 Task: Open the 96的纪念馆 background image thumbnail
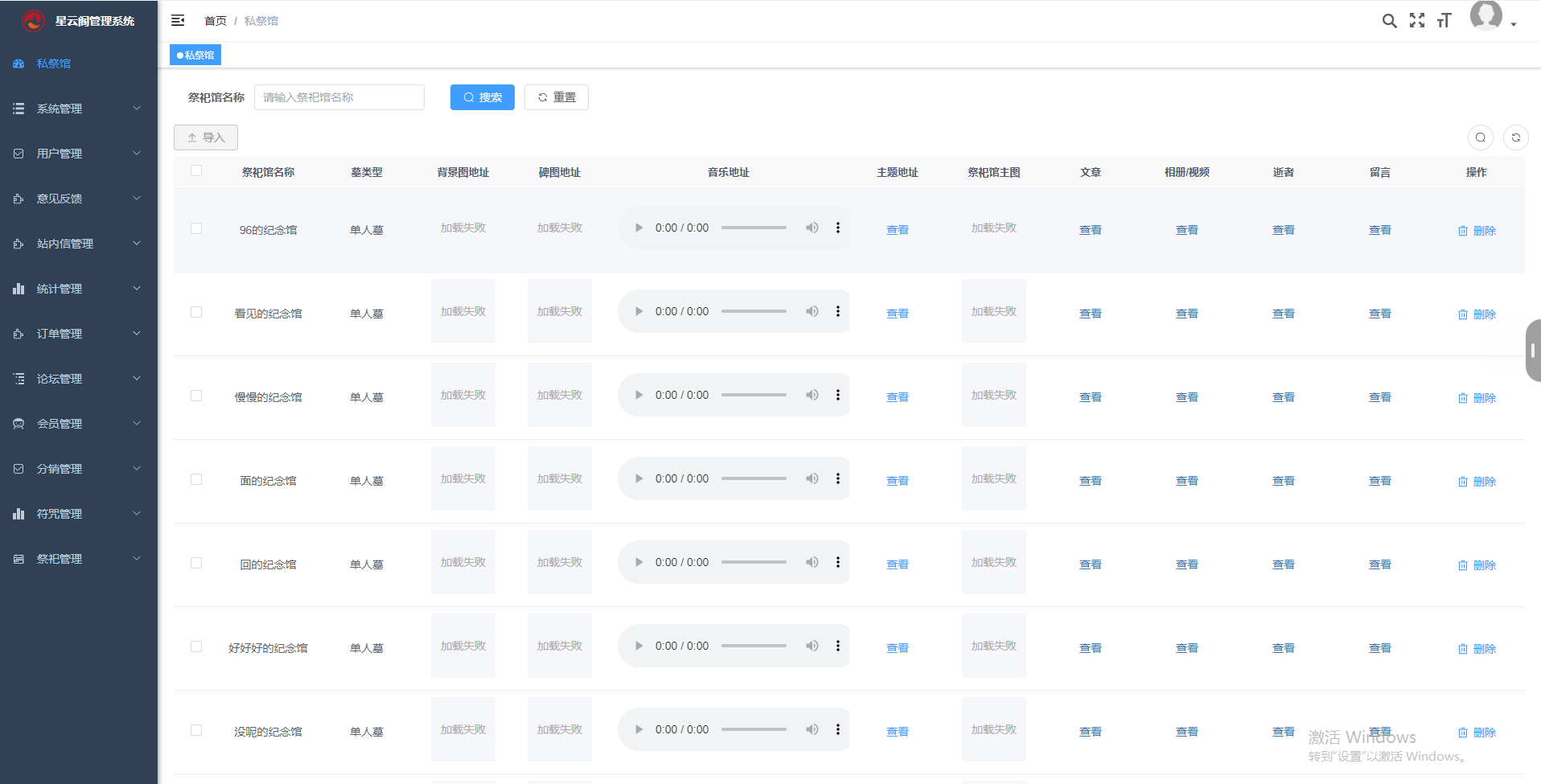click(463, 228)
